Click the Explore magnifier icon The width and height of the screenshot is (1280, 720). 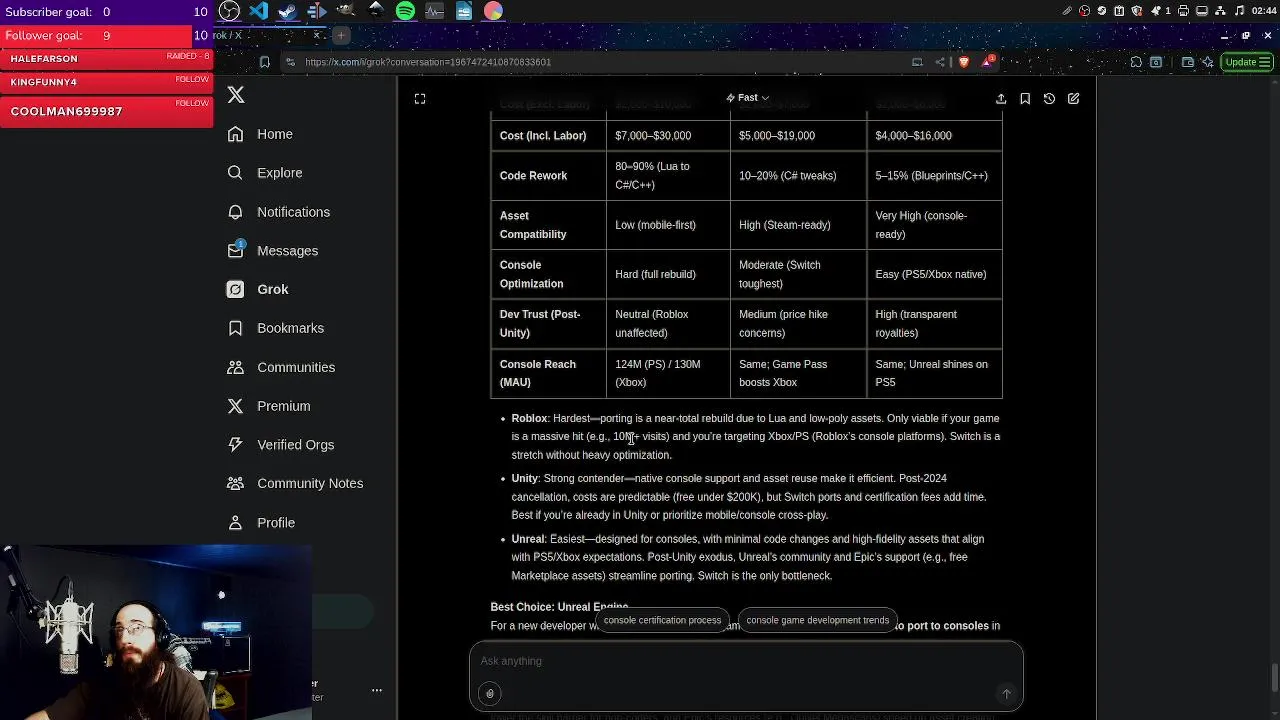point(235,173)
